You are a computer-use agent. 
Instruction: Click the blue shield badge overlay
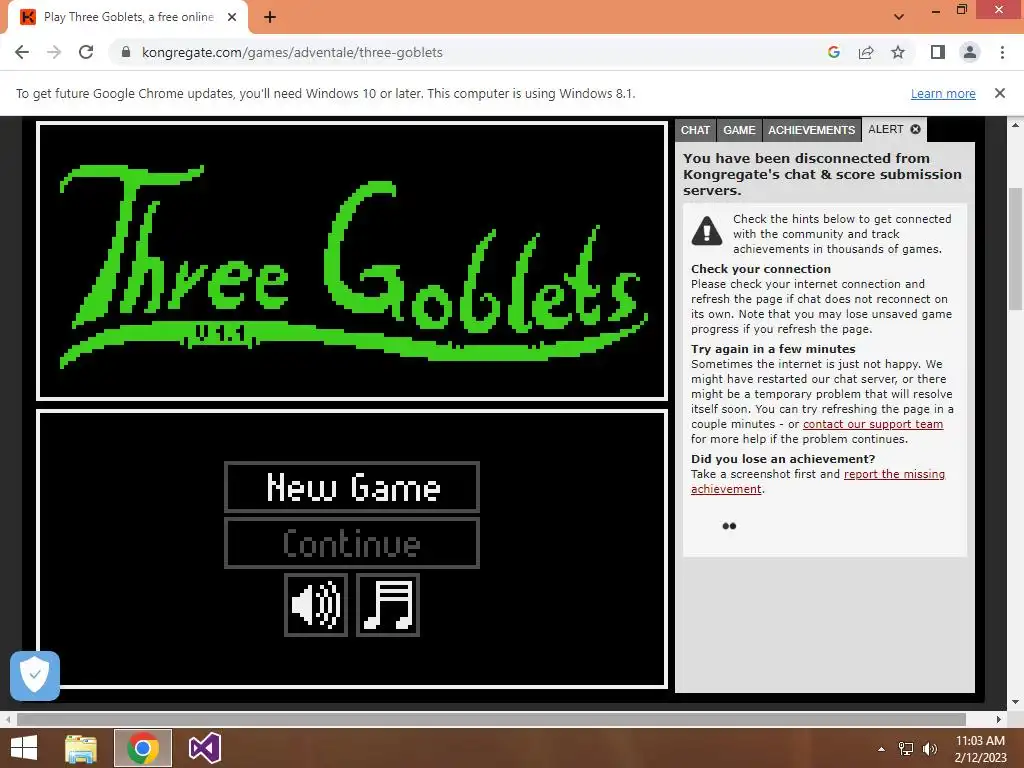35,675
